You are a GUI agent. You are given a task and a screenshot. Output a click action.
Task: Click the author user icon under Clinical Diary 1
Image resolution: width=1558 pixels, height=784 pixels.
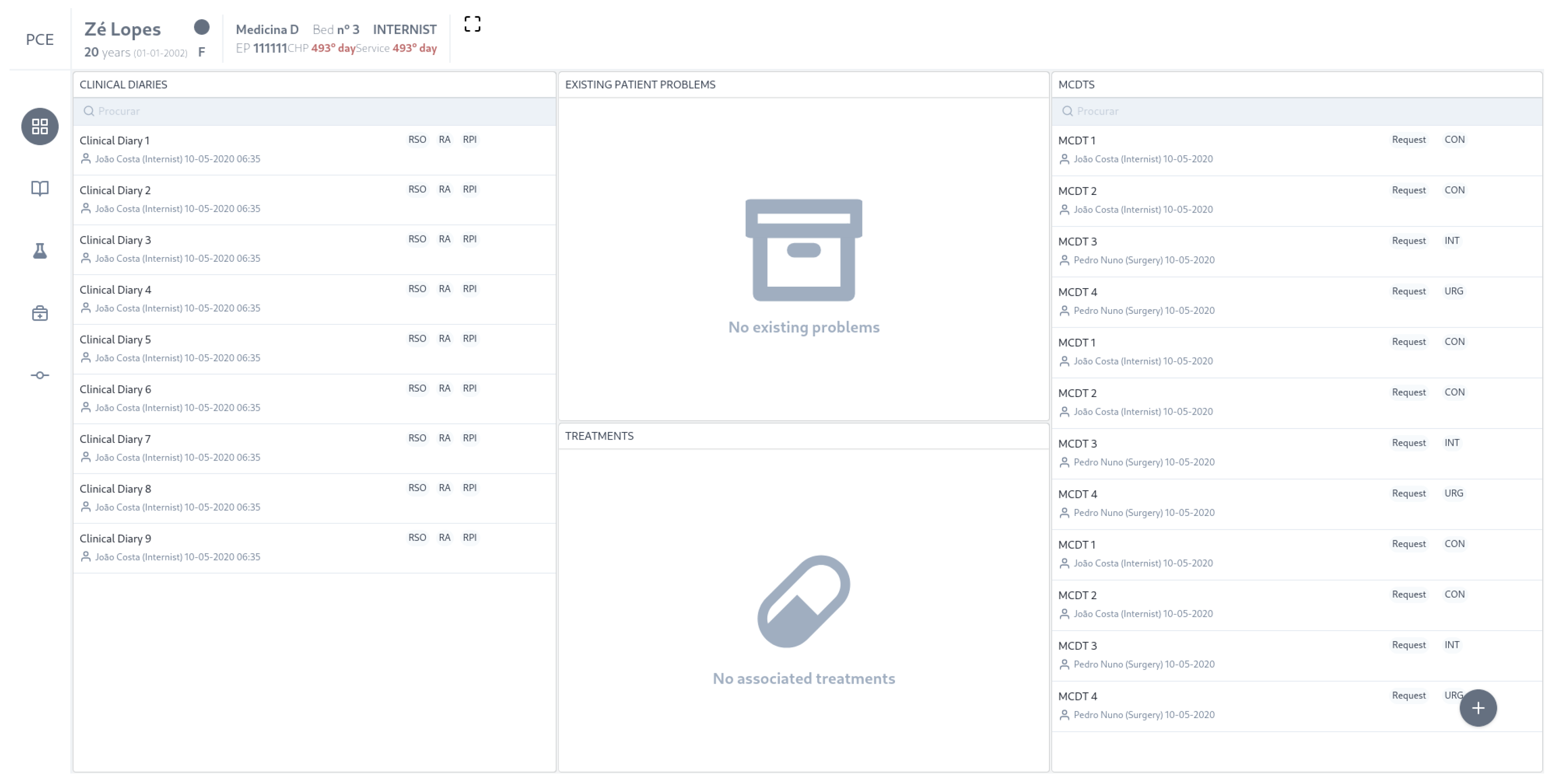click(x=86, y=159)
